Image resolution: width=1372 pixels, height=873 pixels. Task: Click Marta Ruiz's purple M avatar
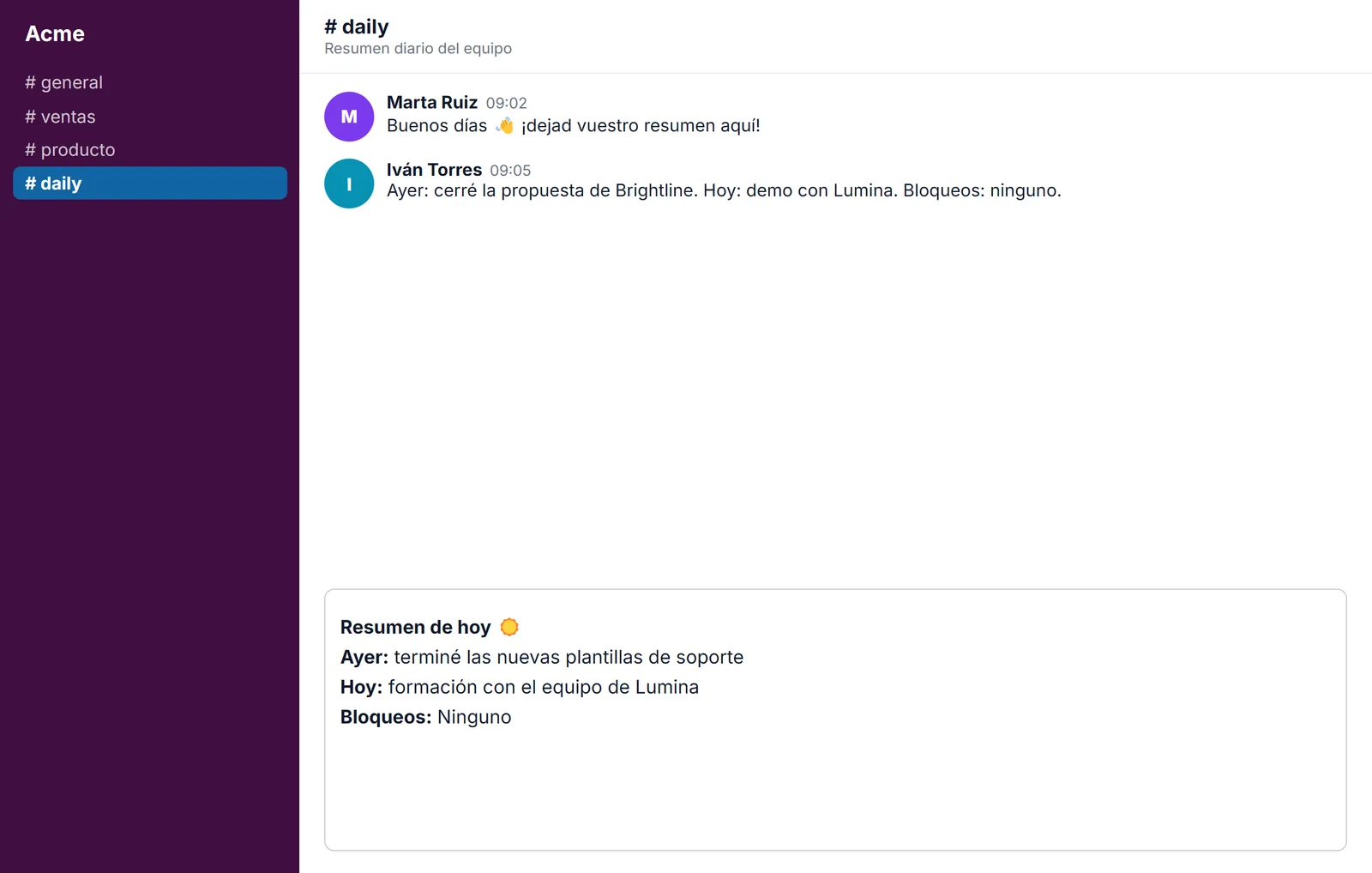[x=349, y=117]
